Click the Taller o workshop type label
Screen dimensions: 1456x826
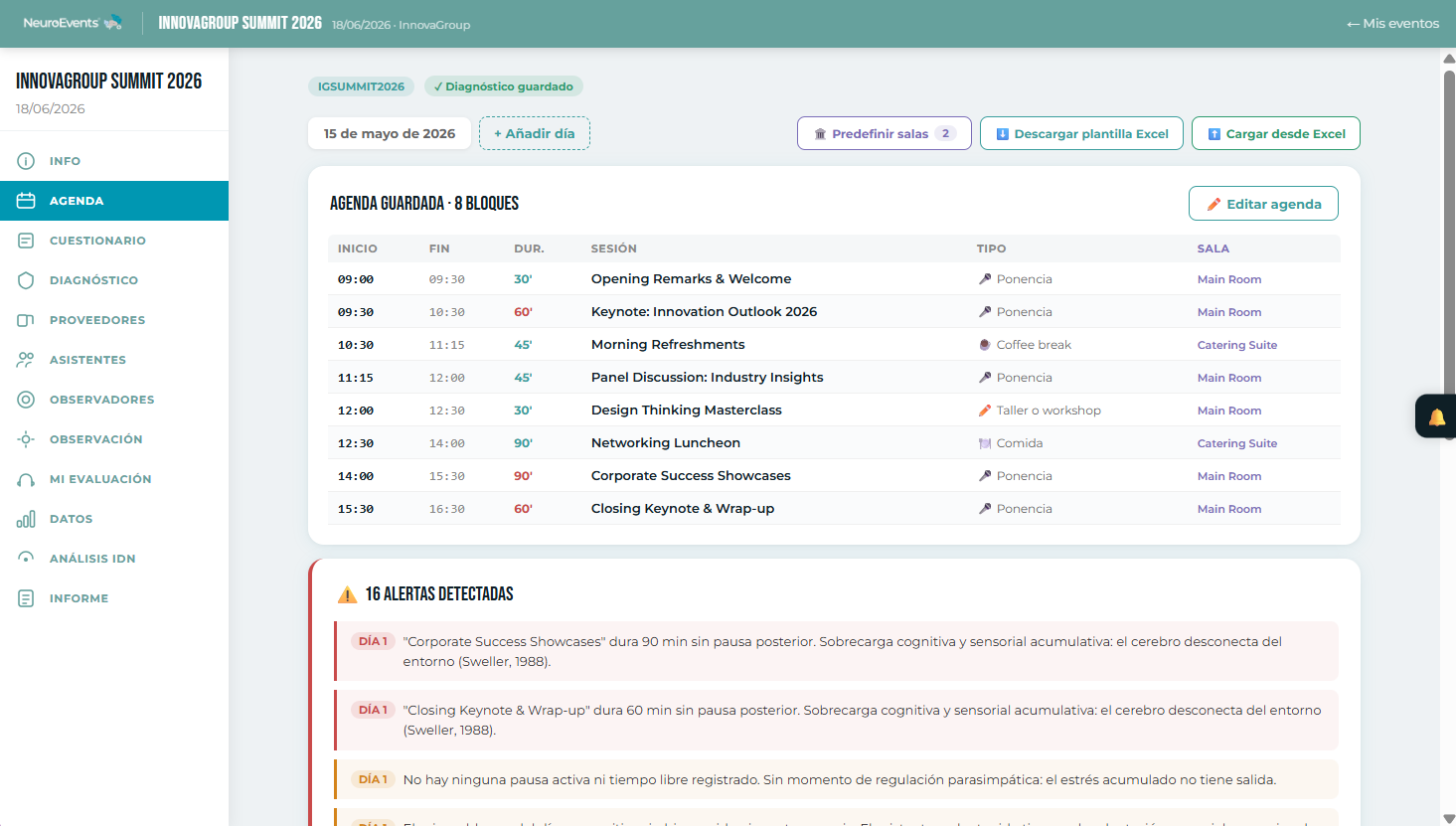pyautogui.click(x=1049, y=411)
